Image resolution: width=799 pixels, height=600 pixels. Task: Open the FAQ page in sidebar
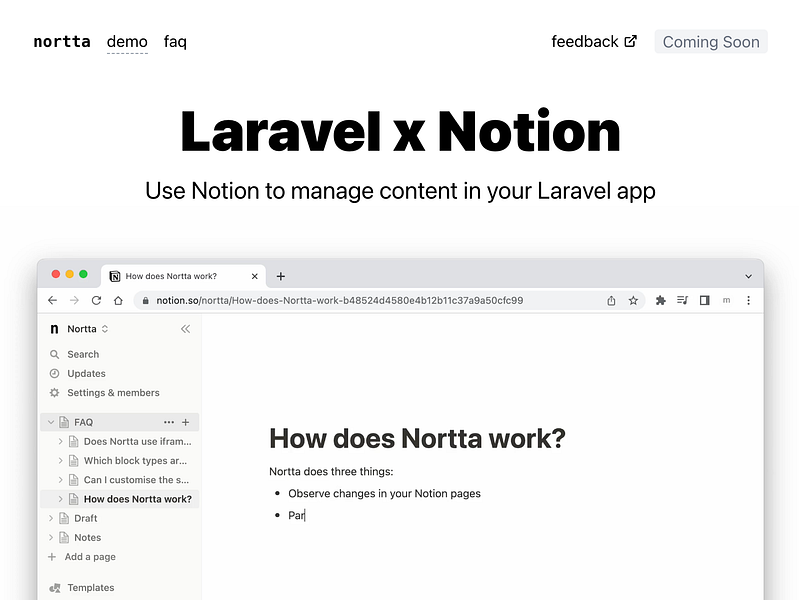[84, 422]
